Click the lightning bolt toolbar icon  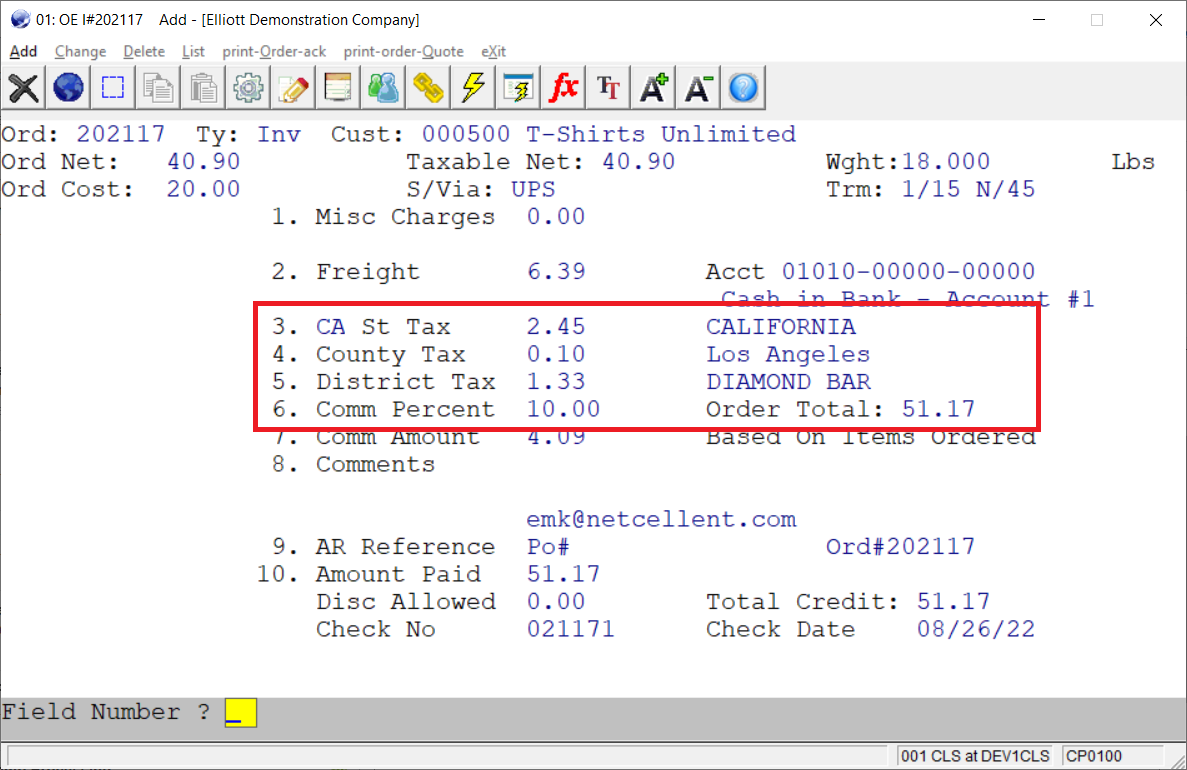pyautogui.click(x=473, y=88)
